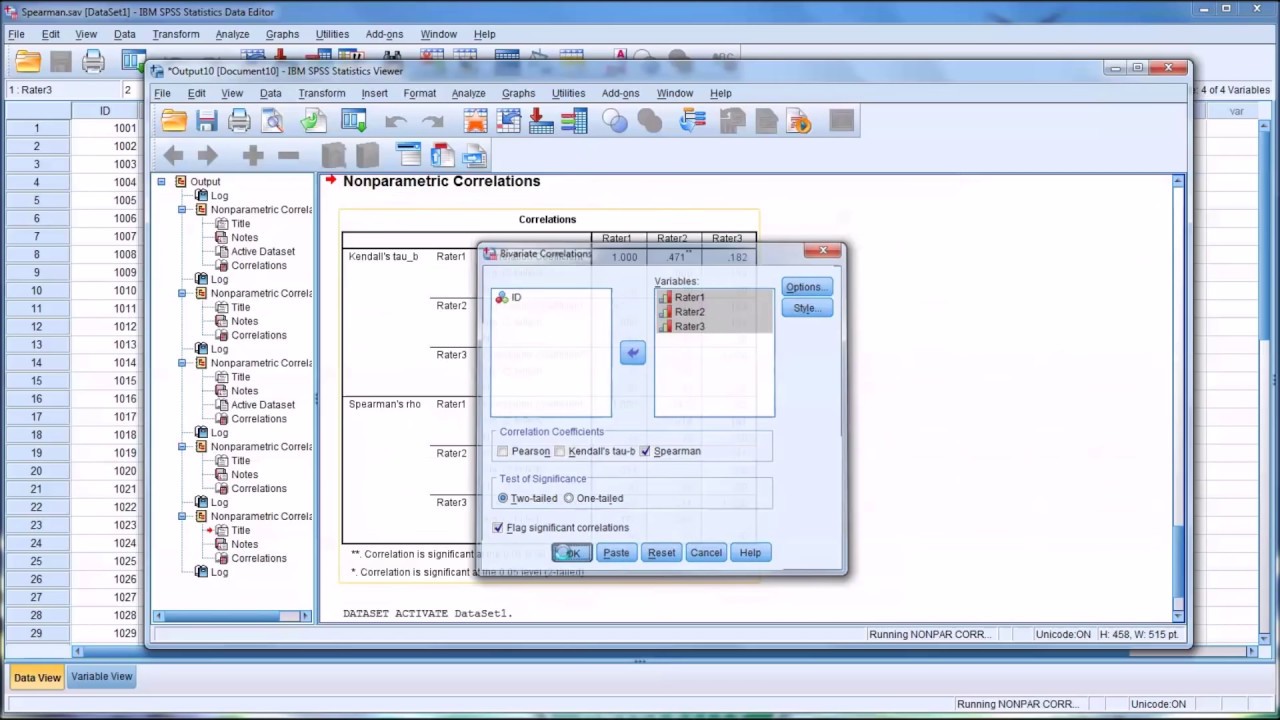Image resolution: width=1280 pixels, height=720 pixels.
Task: Open the Variables info icon
Action: [x=574, y=121]
